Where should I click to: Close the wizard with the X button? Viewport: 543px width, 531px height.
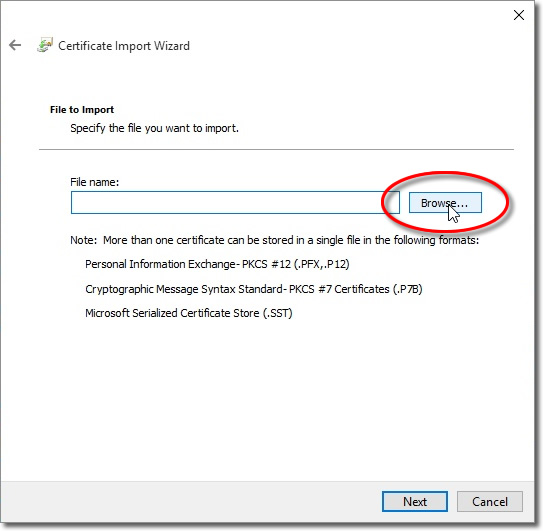click(518, 15)
